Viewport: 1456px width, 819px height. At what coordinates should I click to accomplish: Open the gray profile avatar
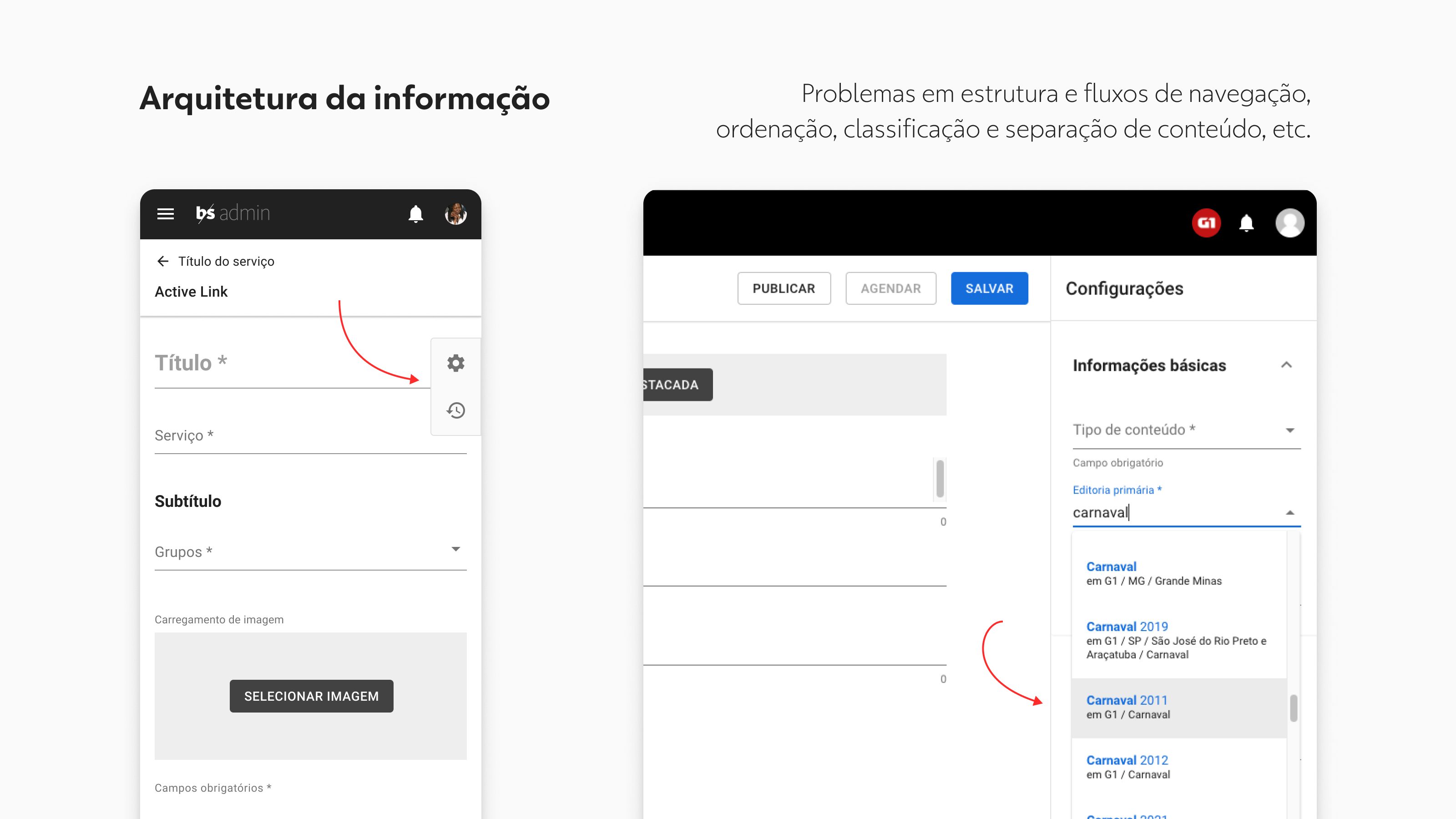pyautogui.click(x=1290, y=222)
